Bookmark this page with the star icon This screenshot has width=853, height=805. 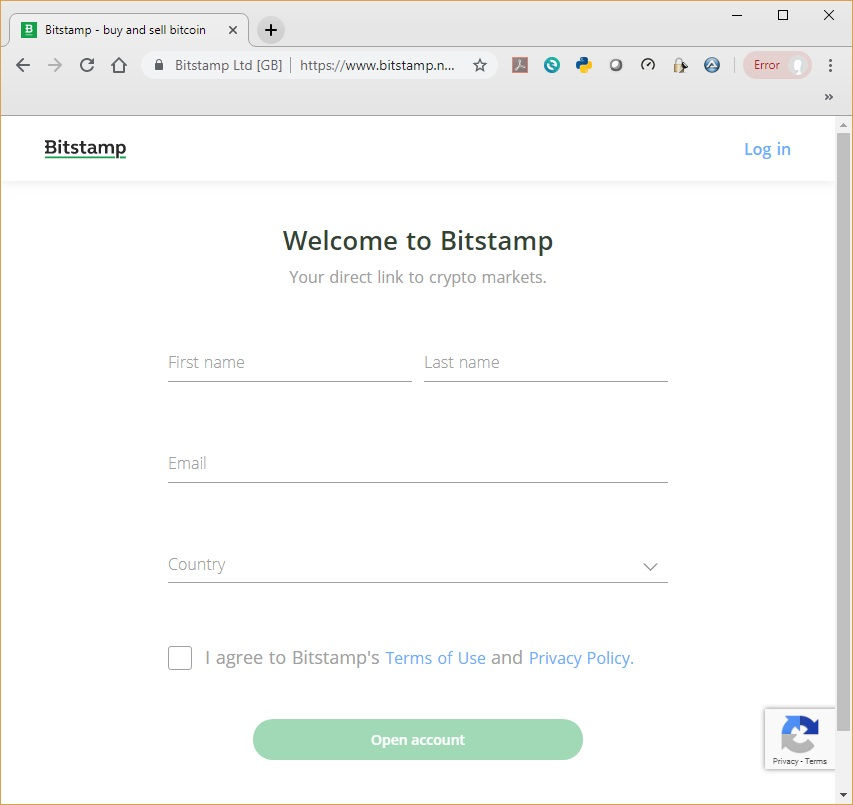tap(480, 65)
